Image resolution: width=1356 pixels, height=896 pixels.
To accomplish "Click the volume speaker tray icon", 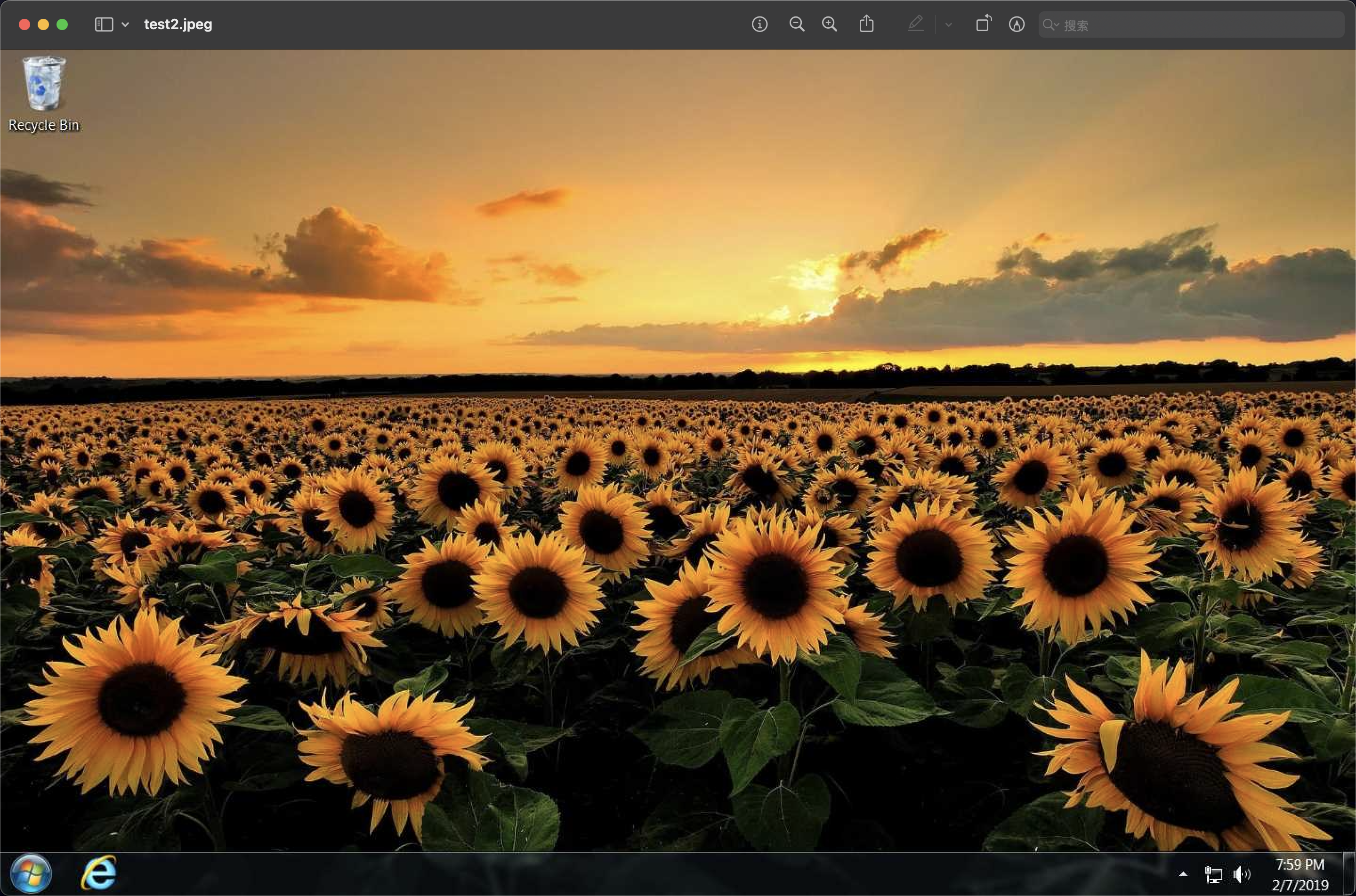I will [x=1241, y=874].
